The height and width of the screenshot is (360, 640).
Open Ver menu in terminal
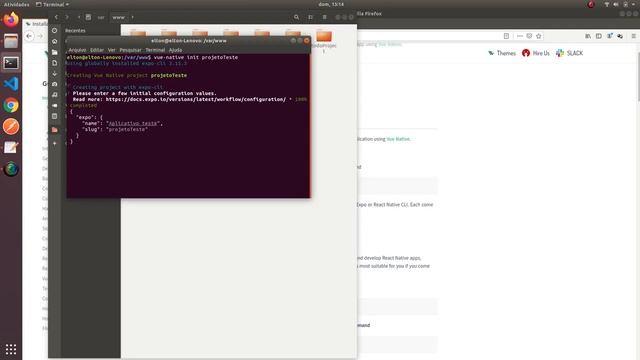click(x=111, y=50)
